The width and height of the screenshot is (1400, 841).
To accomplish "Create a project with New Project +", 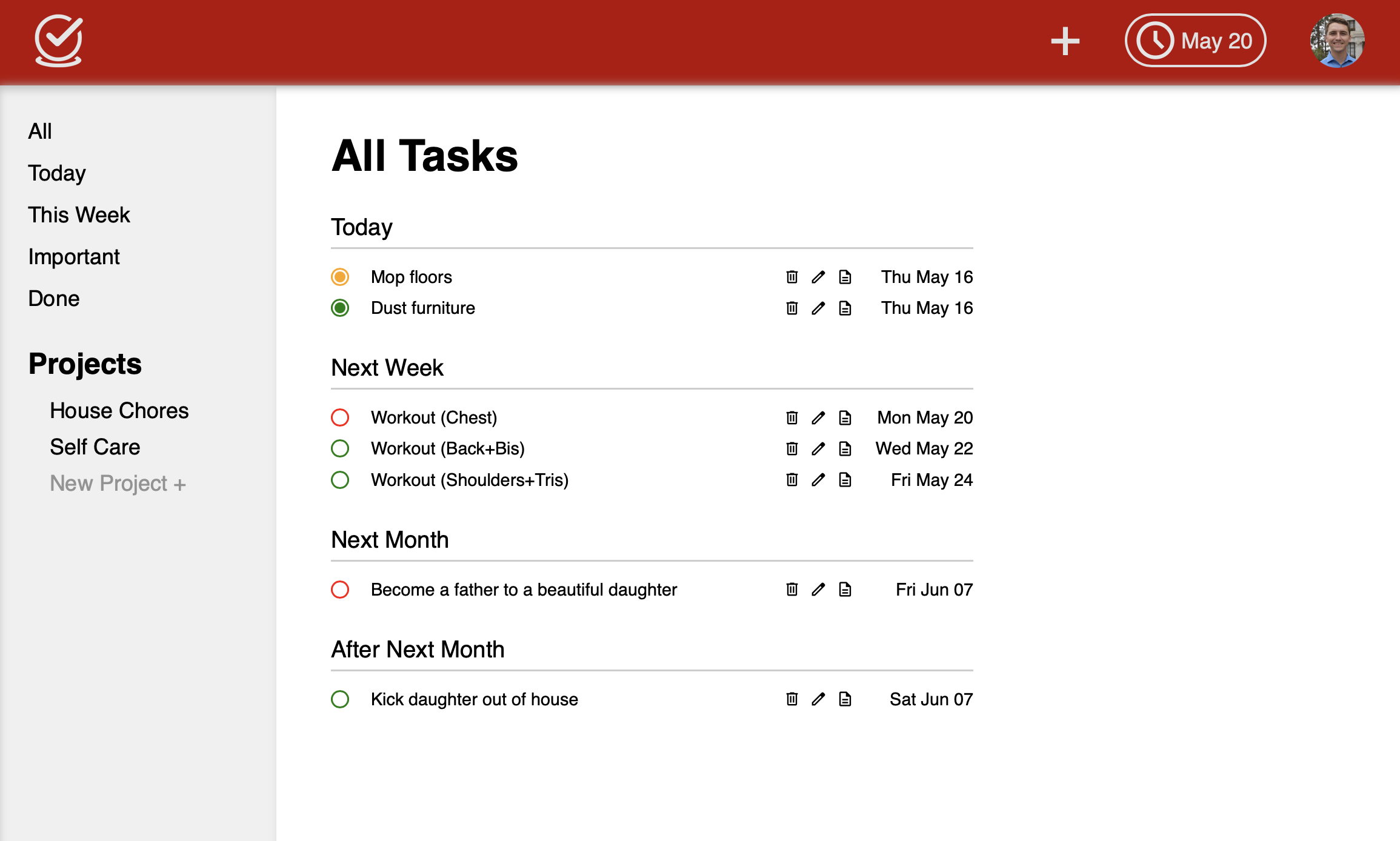I will (x=118, y=484).
